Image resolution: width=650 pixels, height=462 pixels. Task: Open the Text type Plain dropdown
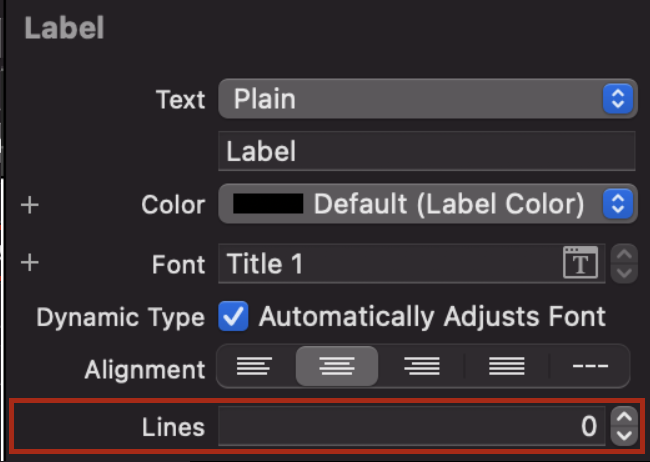(x=427, y=99)
